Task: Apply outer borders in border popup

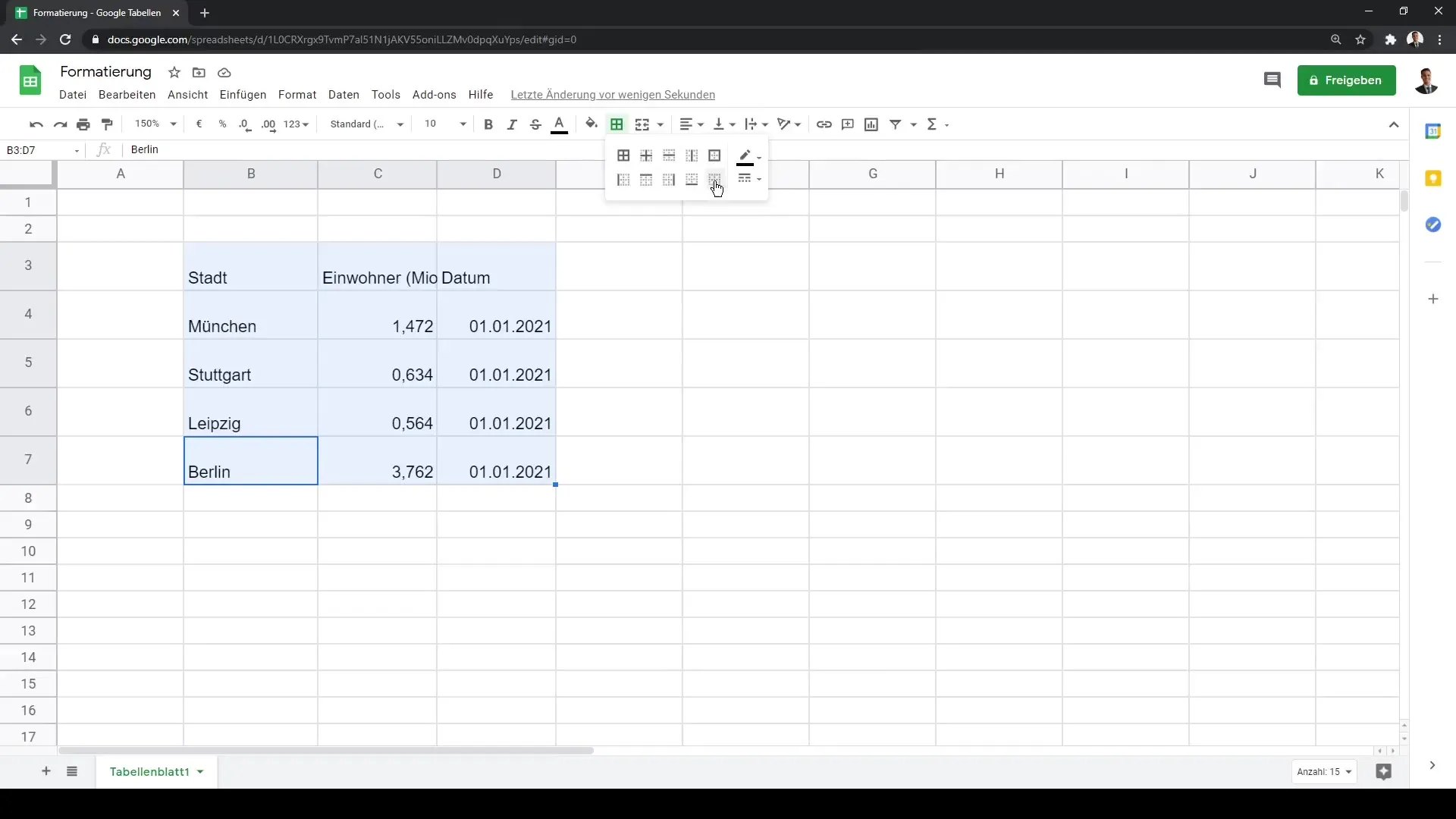Action: (714, 155)
